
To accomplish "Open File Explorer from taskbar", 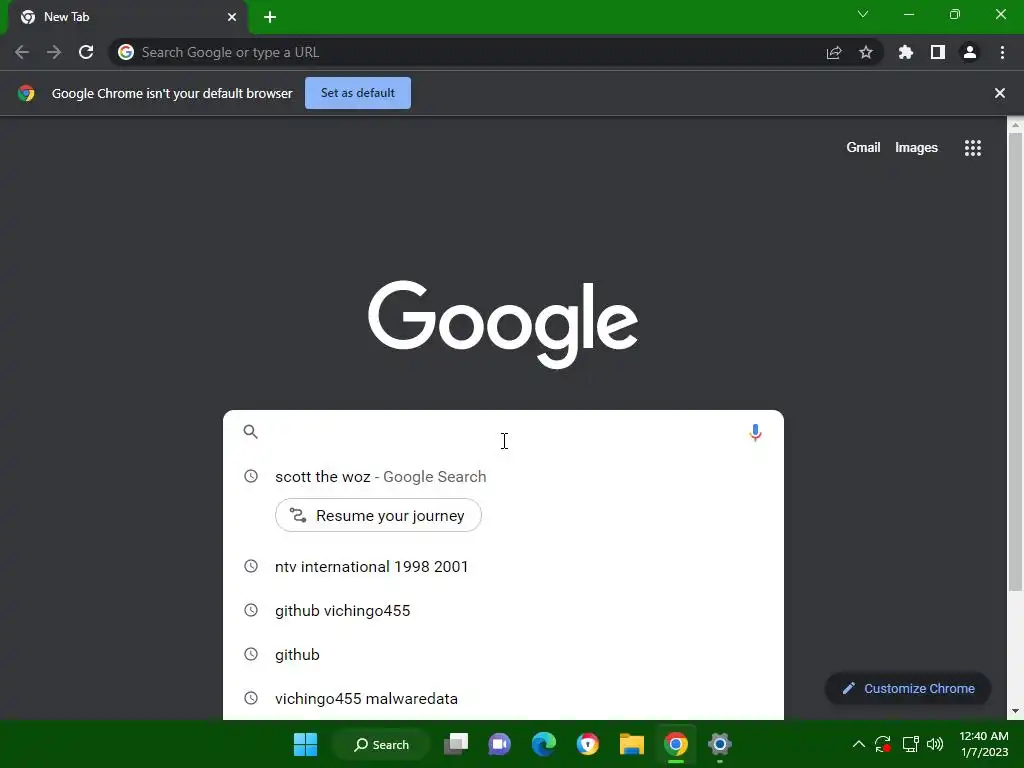I will (x=632, y=744).
